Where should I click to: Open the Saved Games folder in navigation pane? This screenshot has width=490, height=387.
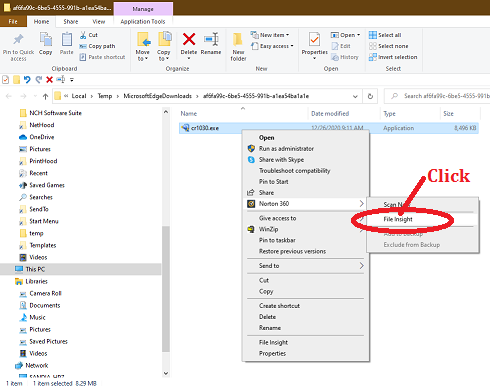[x=47, y=185]
